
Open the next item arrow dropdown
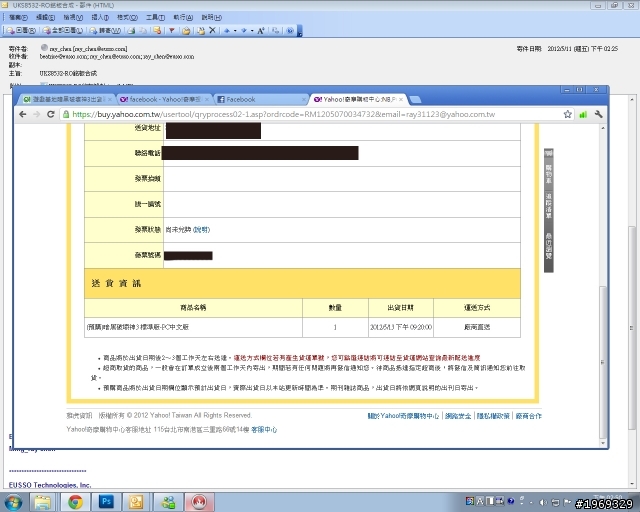click(x=252, y=31)
